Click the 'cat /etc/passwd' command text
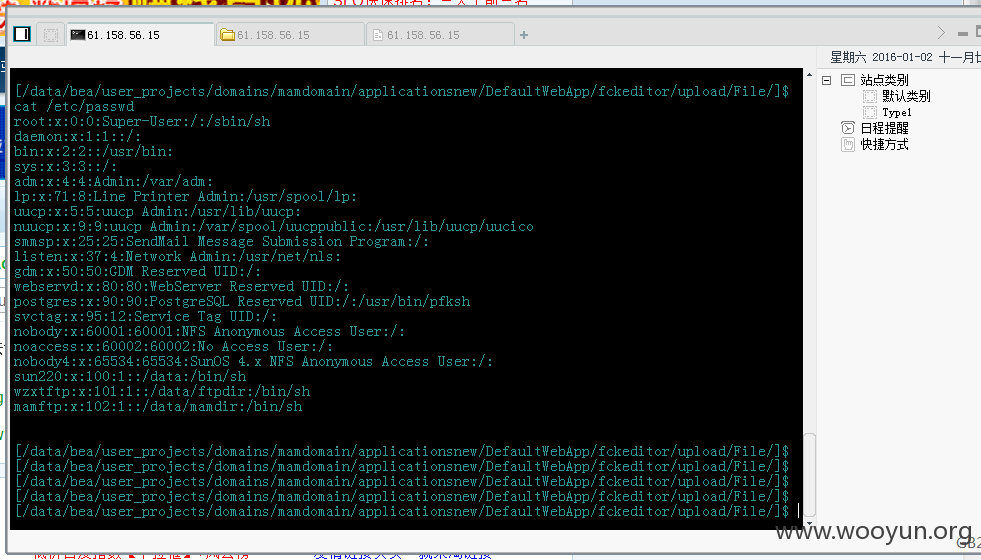The height and width of the screenshot is (560, 981). pyautogui.click(x=74, y=107)
